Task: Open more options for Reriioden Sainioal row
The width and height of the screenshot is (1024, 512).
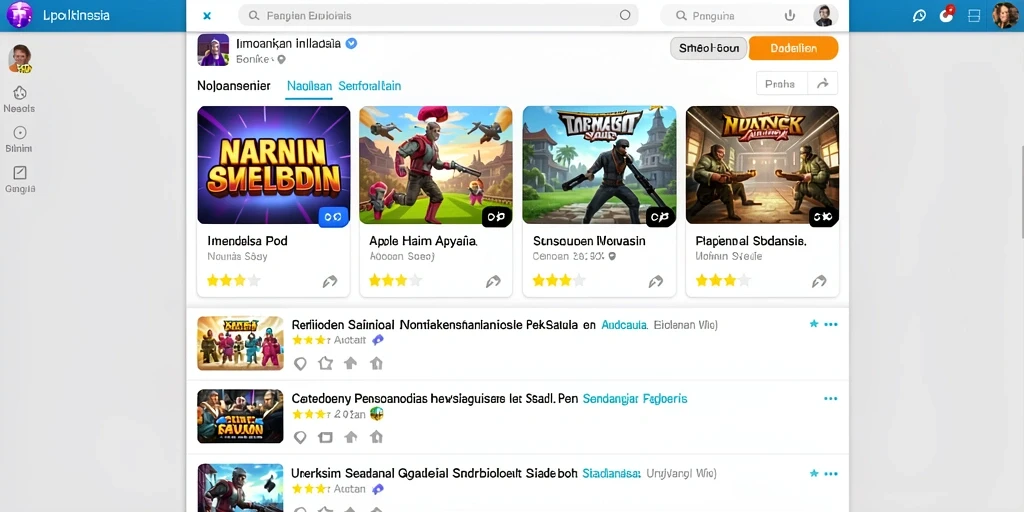Action: (x=831, y=324)
